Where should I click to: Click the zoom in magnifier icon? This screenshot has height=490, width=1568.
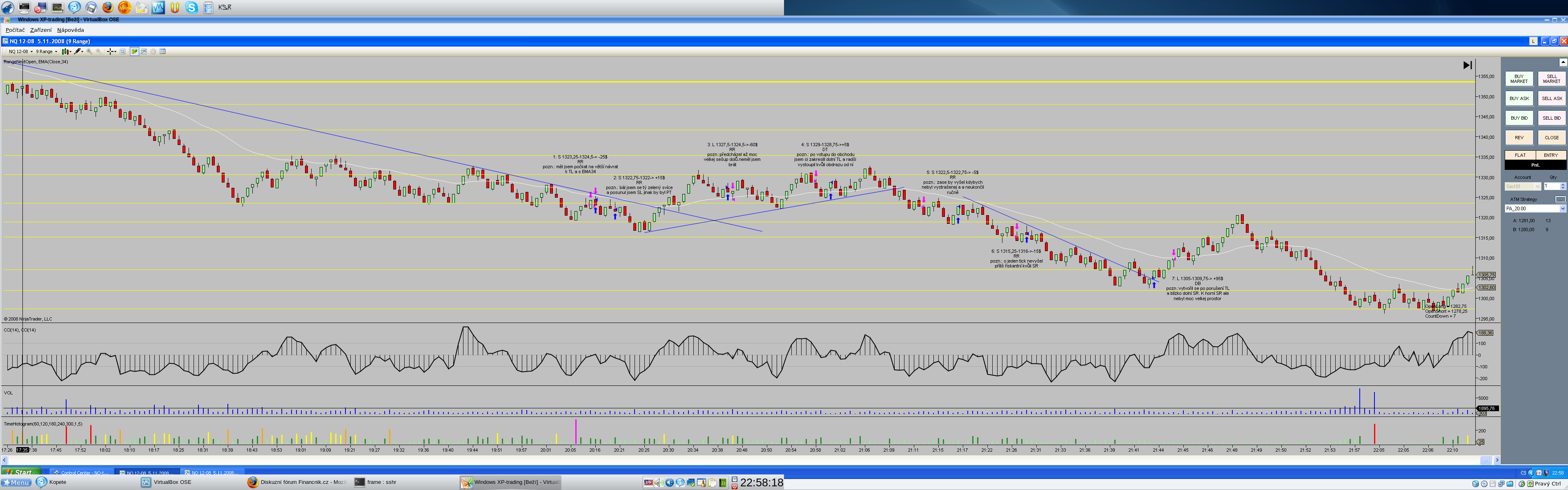point(89,52)
